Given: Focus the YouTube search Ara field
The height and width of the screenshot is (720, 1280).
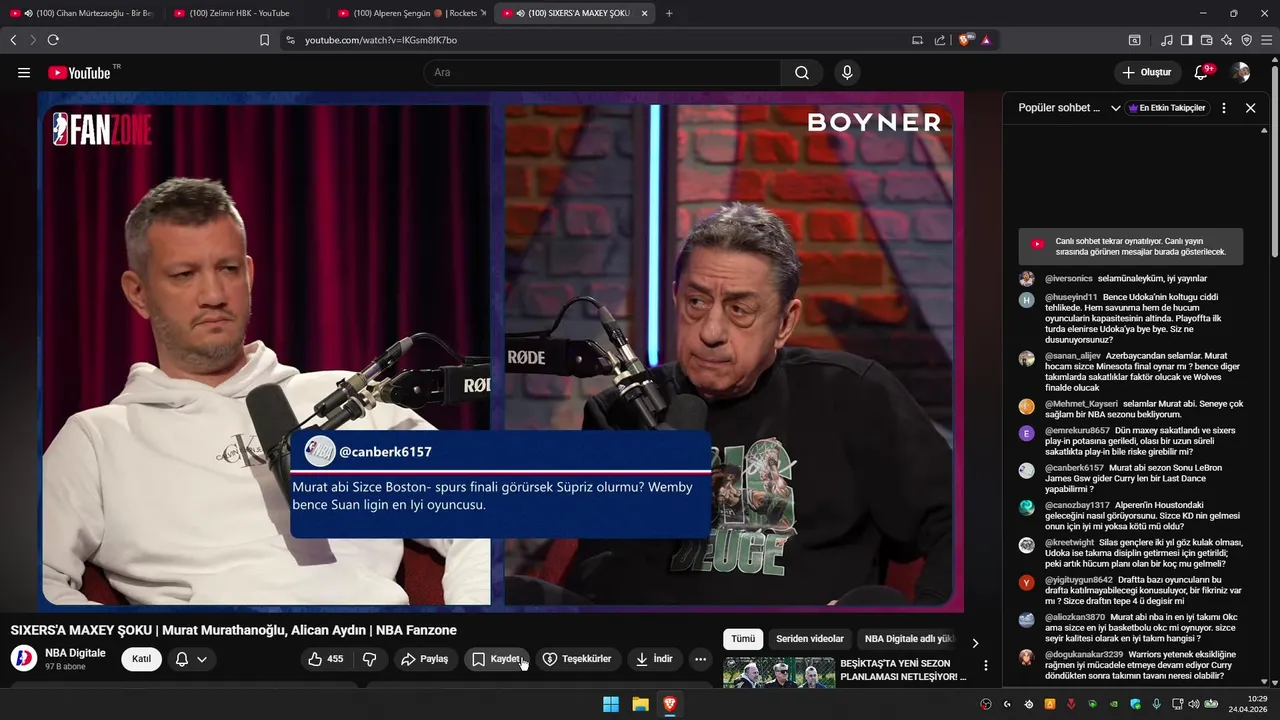Looking at the screenshot, I should 603,72.
